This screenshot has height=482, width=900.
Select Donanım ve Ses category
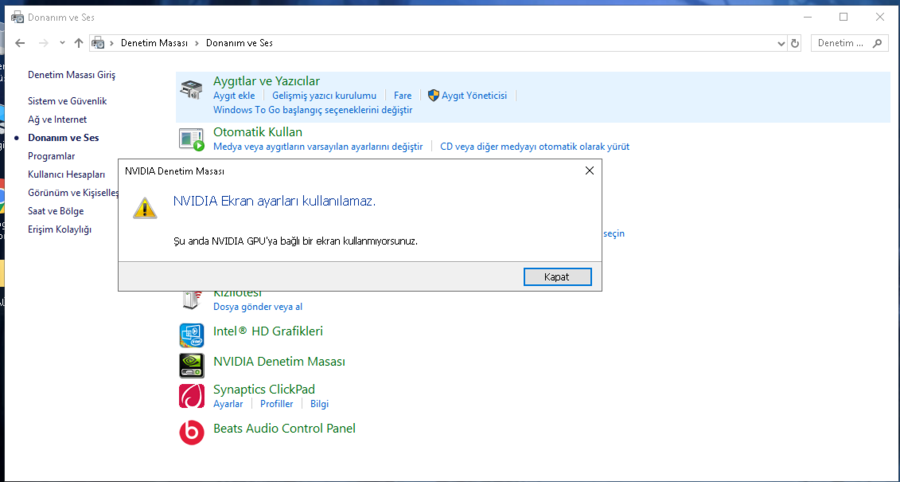tap(63, 138)
